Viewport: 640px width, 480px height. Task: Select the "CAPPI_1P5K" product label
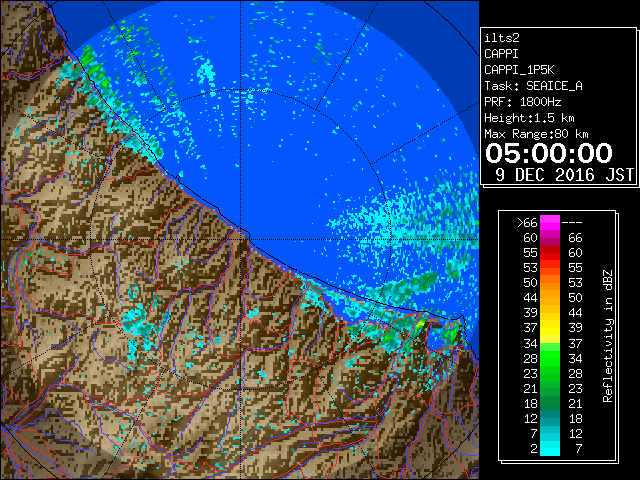coord(519,70)
